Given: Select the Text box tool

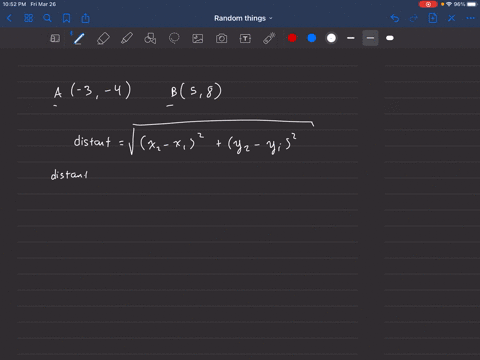Looking at the screenshot, I should tap(245, 38).
